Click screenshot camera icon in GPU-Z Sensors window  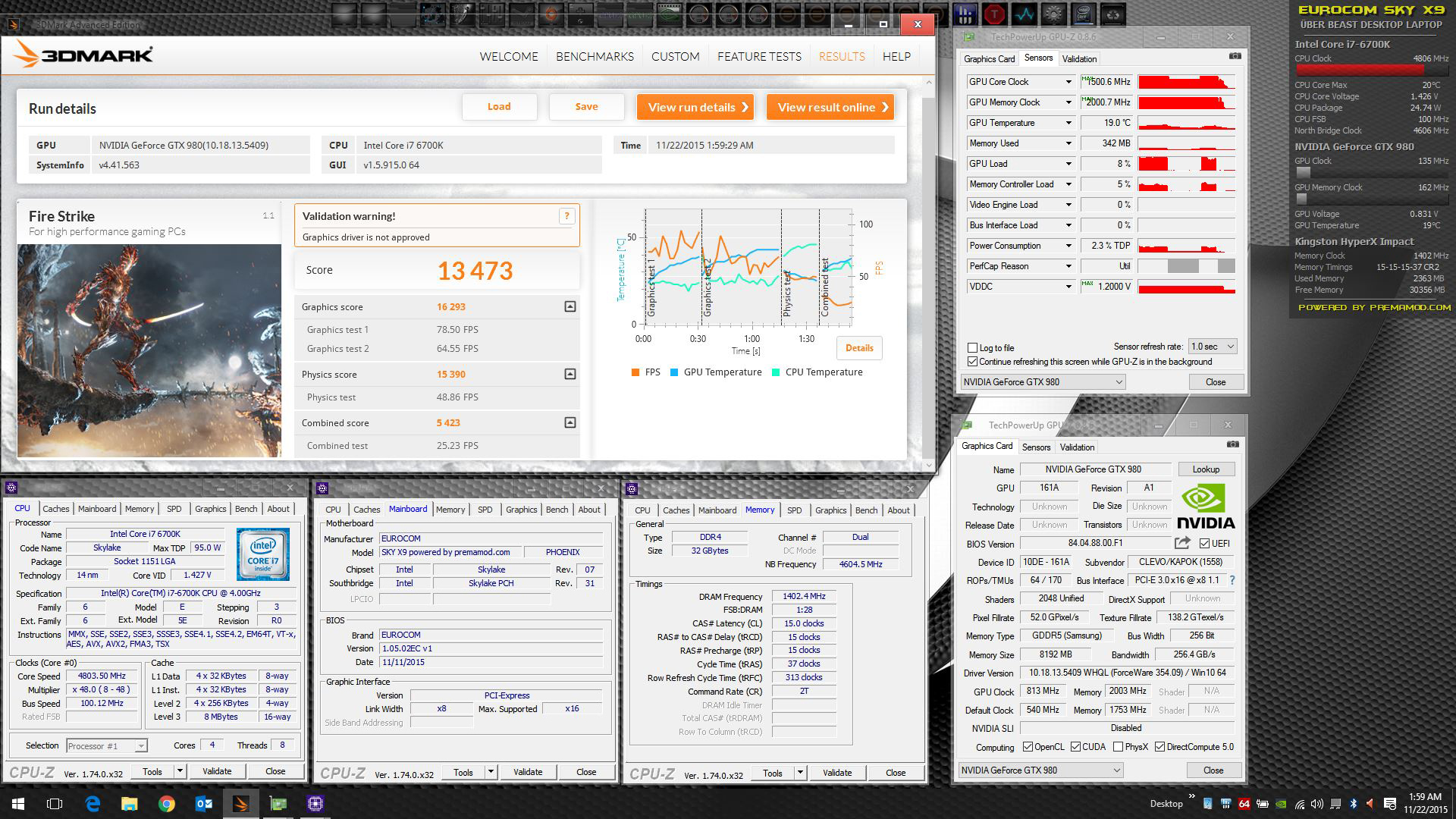click(x=1235, y=57)
